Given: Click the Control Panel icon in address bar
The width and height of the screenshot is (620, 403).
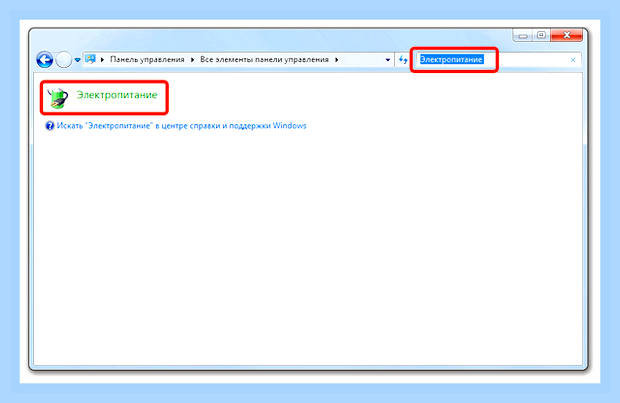Looking at the screenshot, I should tap(91, 59).
